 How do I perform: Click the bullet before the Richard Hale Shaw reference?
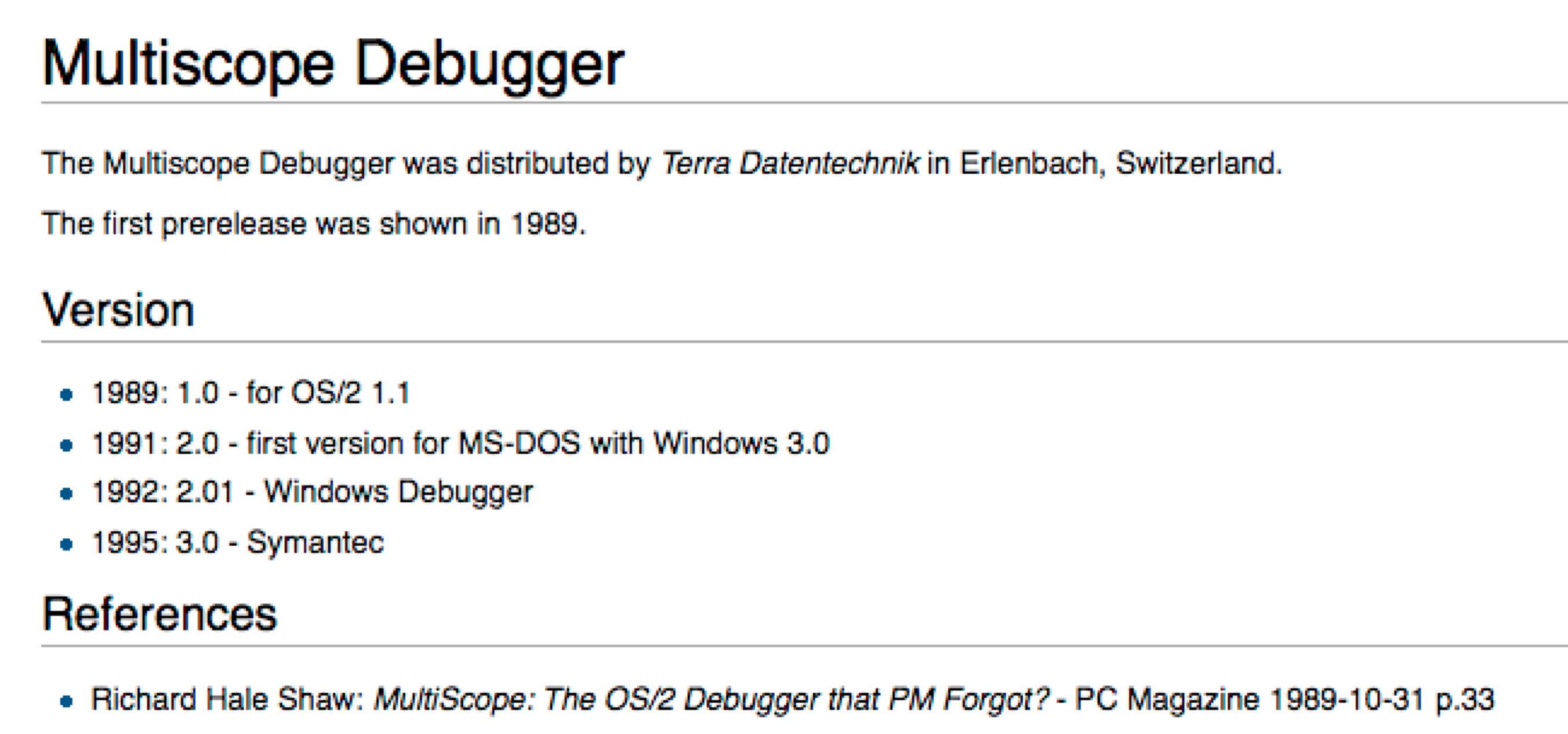[x=67, y=702]
